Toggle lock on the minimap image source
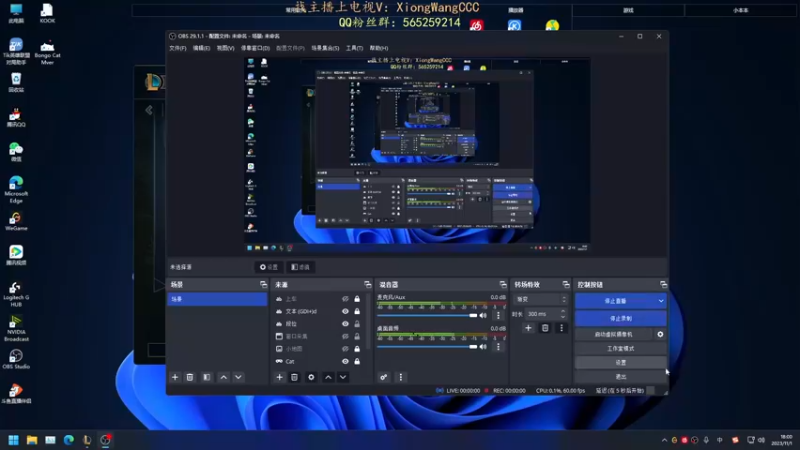The width and height of the screenshot is (800, 450). pos(357,349)
